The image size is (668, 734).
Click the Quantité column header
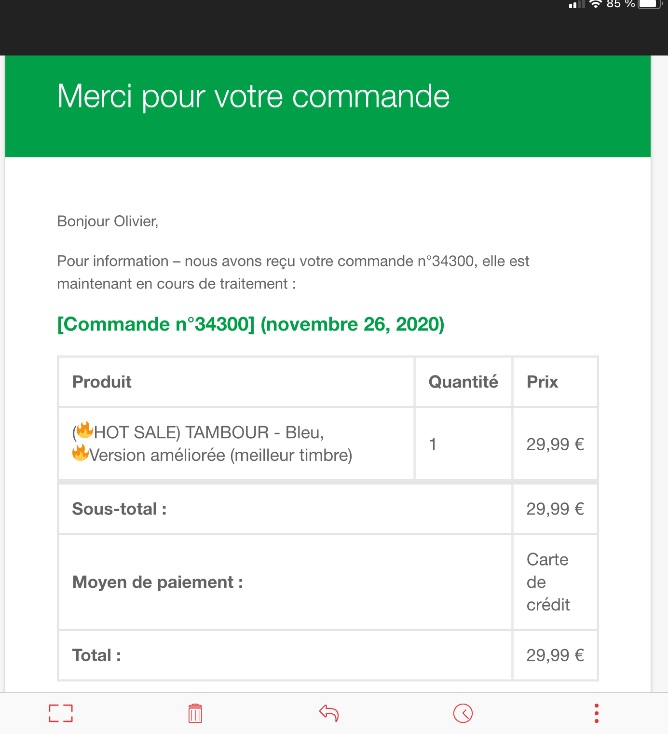click(463, 382)
